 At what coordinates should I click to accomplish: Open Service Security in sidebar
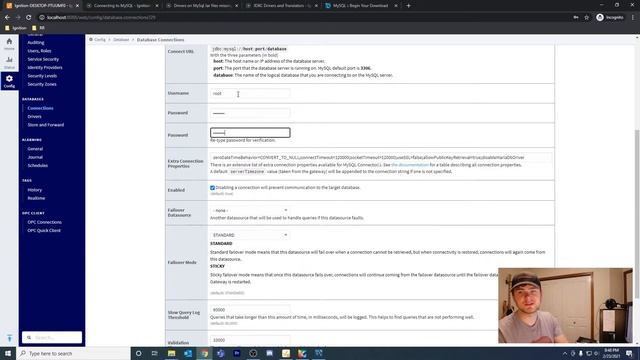point(43,59)
